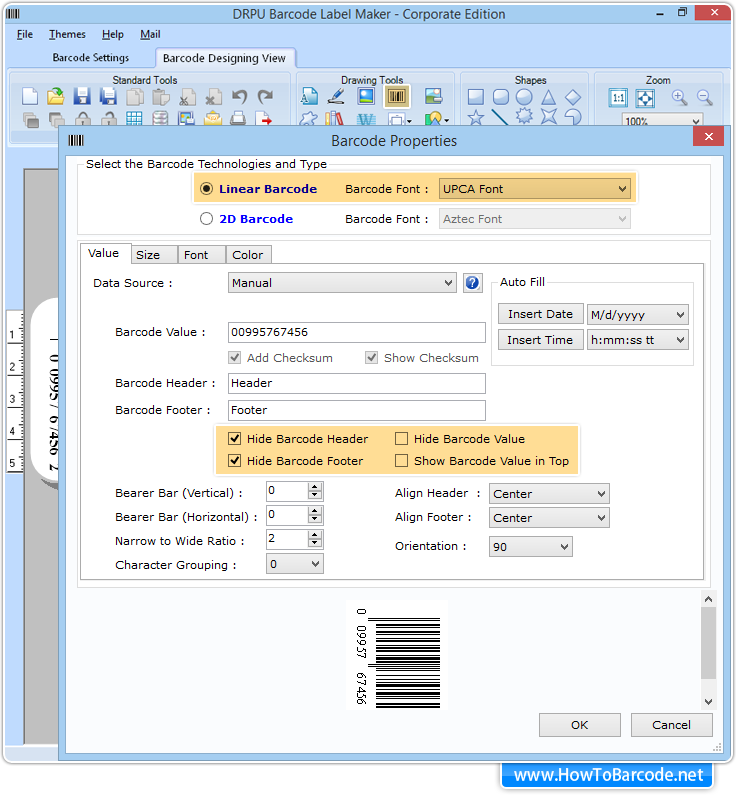Click the Insert Time button
736x795 pixels.
(x=540, y=340)
